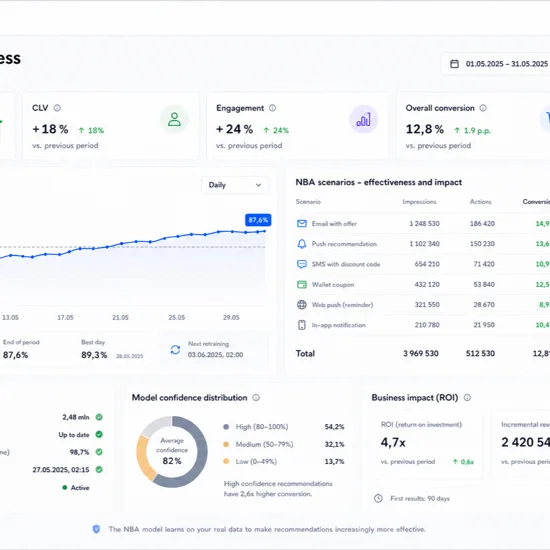This screenshot has width=550, height=550.
Task: Click the purple Engagement bar chart icon
Action: (363, 120)
